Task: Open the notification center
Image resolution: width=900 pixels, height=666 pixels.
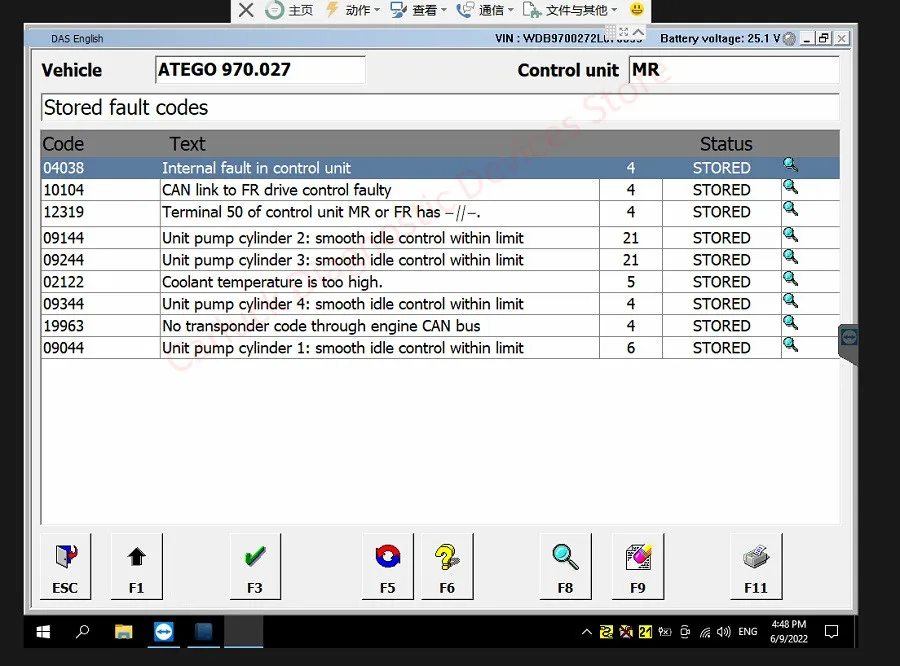Action: tap(831, 632)
